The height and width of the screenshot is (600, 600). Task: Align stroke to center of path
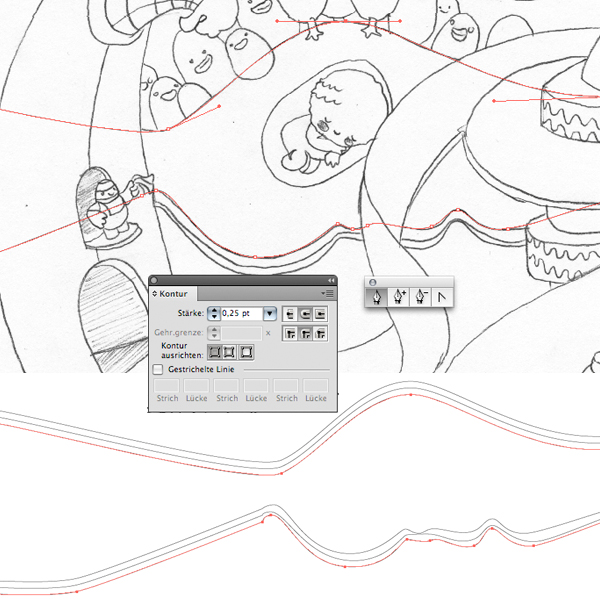[x=215, y=352]
